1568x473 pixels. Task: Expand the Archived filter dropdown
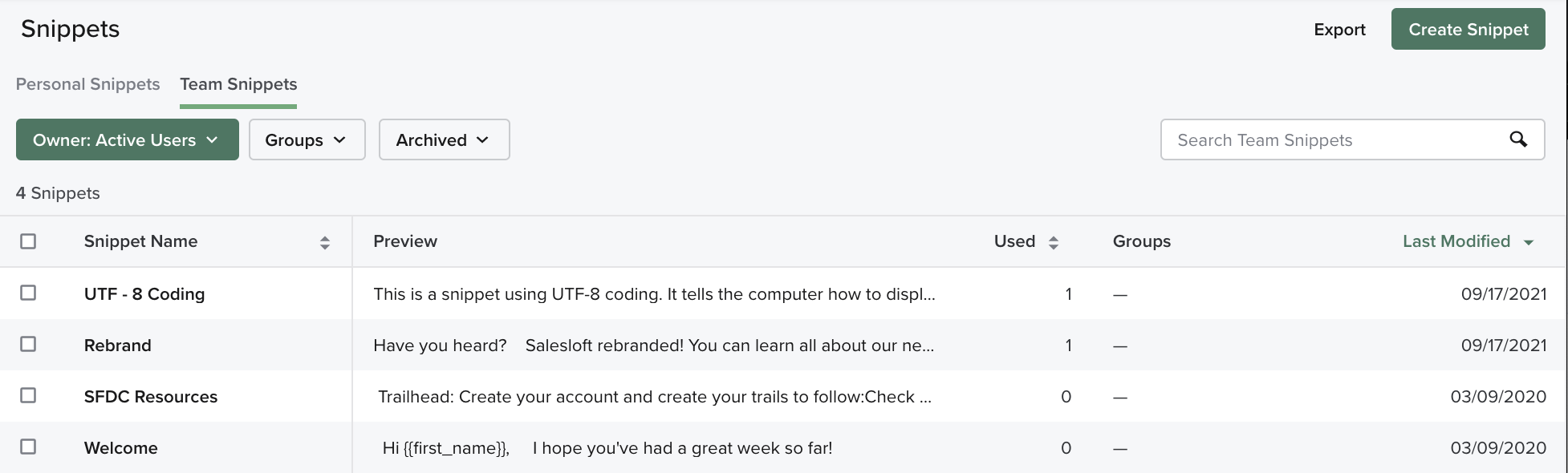(444, 139)
